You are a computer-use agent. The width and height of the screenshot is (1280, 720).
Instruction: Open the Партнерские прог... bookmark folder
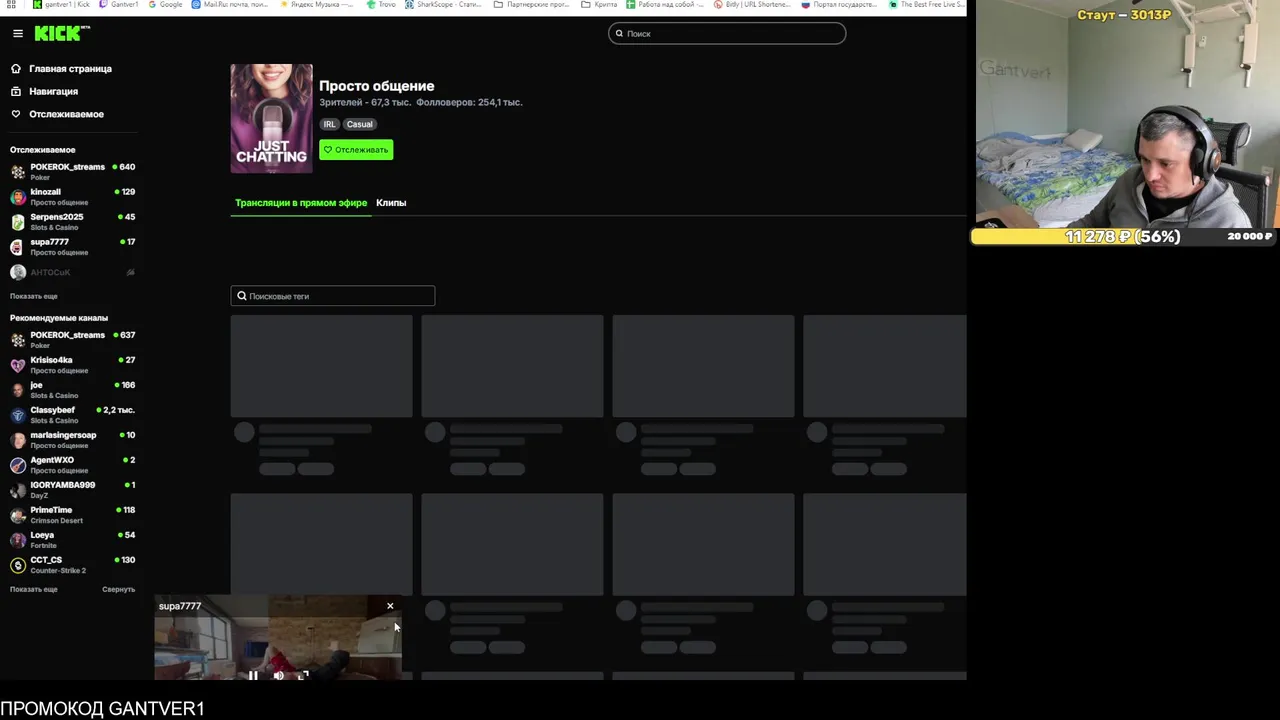tap(532, 5)
